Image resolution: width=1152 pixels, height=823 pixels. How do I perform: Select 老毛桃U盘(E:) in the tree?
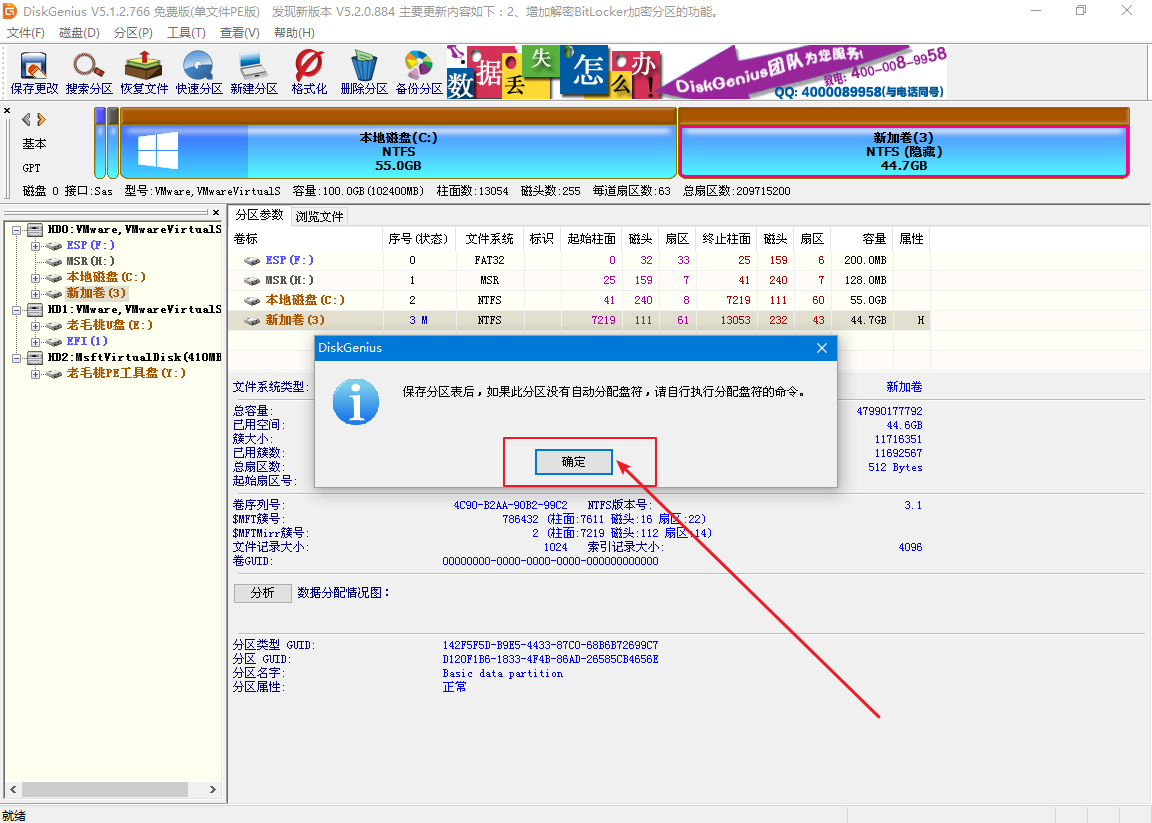click(x=109, y=325)
